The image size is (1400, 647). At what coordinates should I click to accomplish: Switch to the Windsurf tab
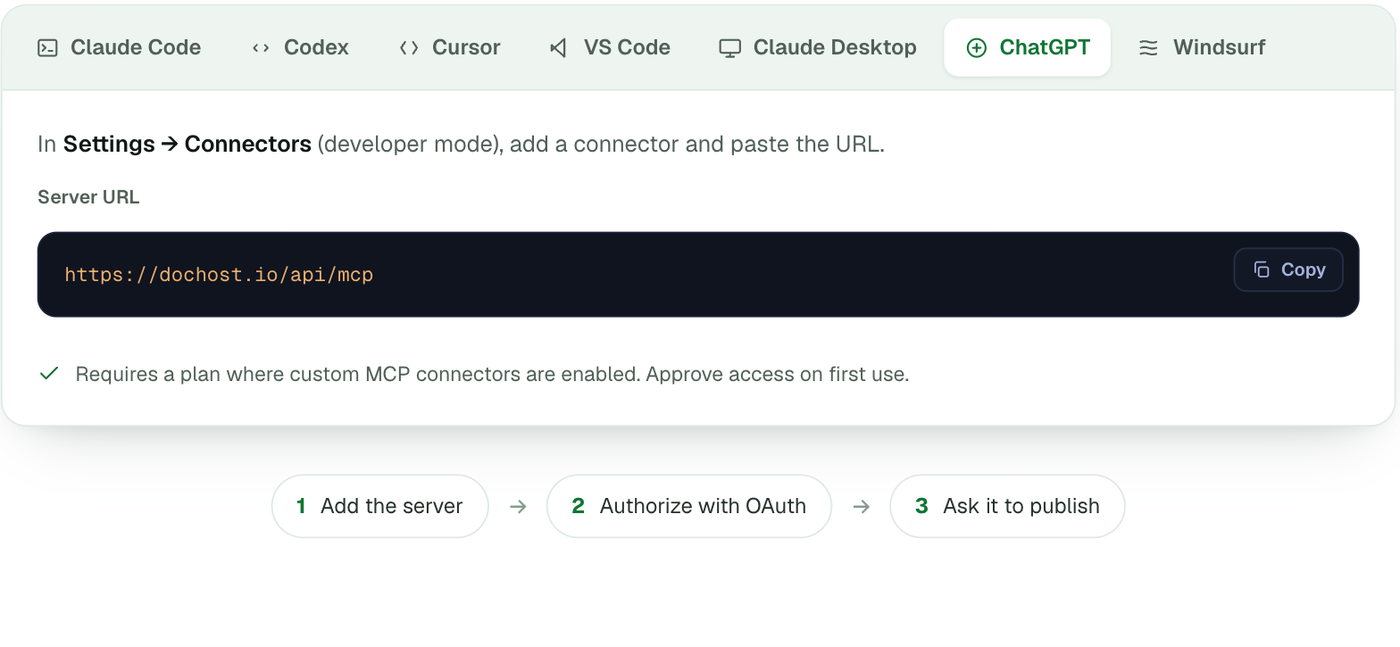(1202, 47)
